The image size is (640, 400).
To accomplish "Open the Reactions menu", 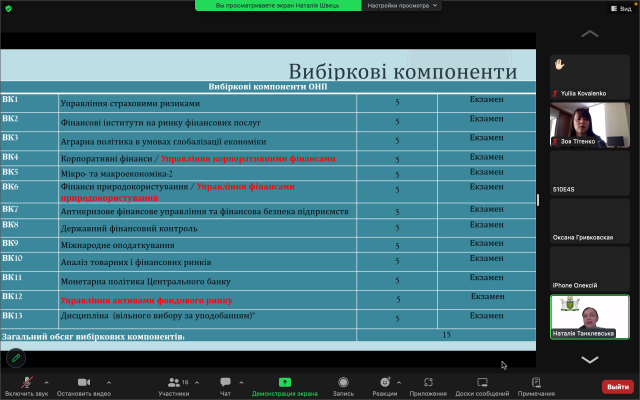I will tap(385, 386).
